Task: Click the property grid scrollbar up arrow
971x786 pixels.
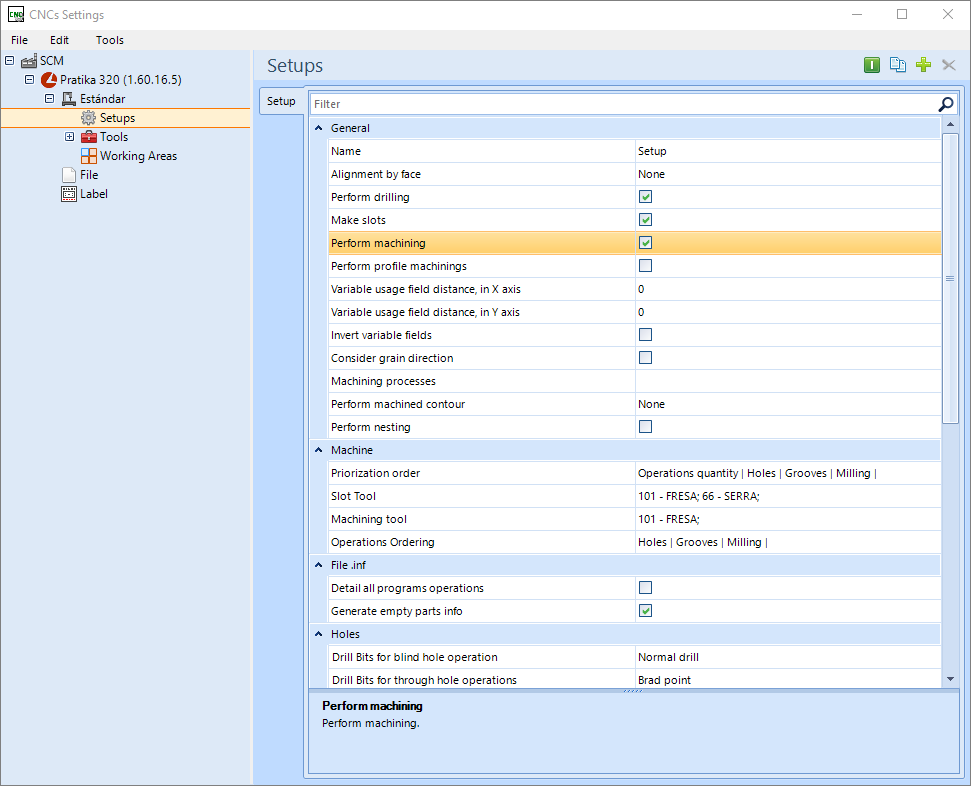Action: click(x=951, y=124)
